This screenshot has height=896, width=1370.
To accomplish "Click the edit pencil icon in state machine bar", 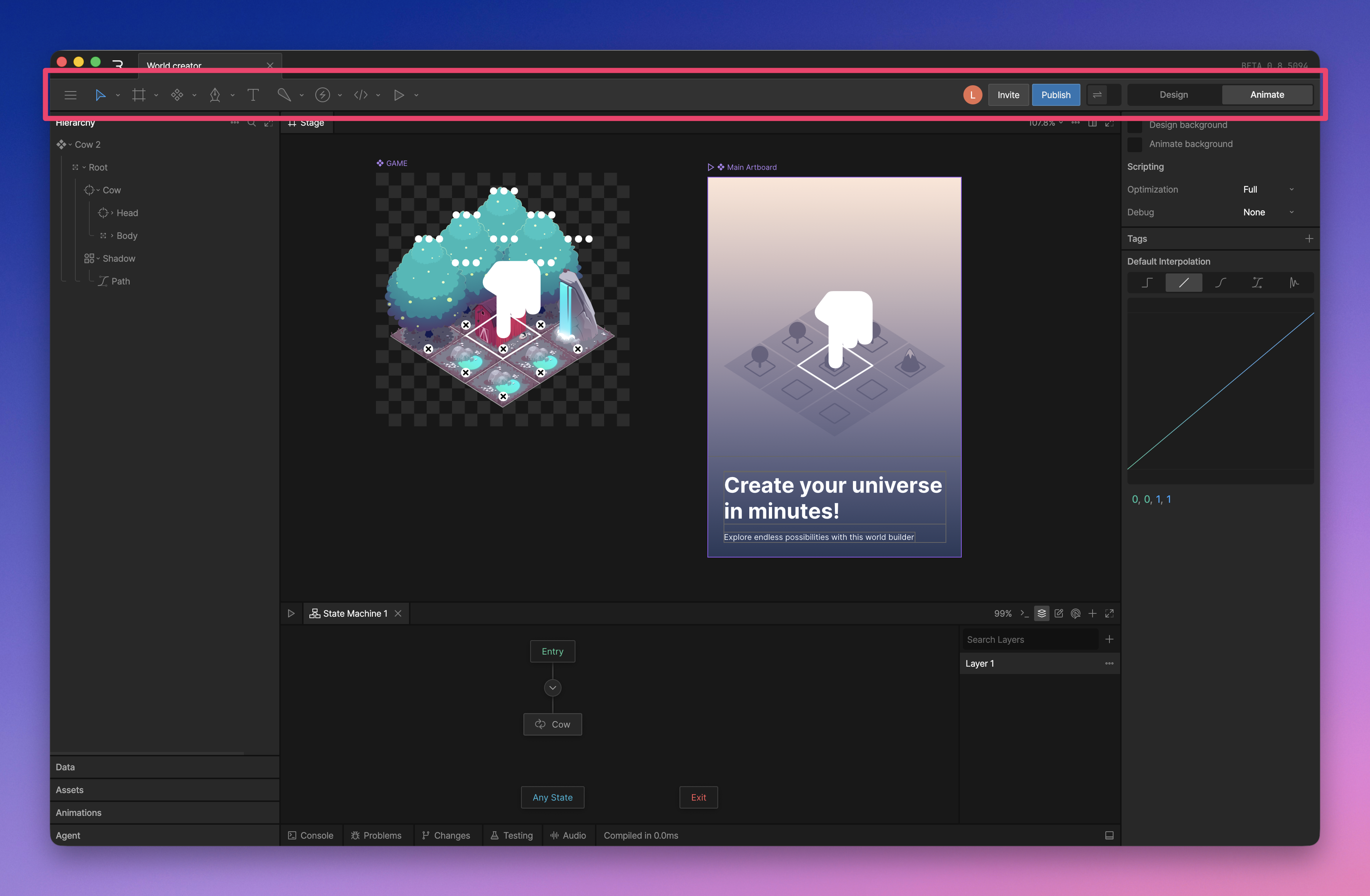I will [x=1059, y=613].
